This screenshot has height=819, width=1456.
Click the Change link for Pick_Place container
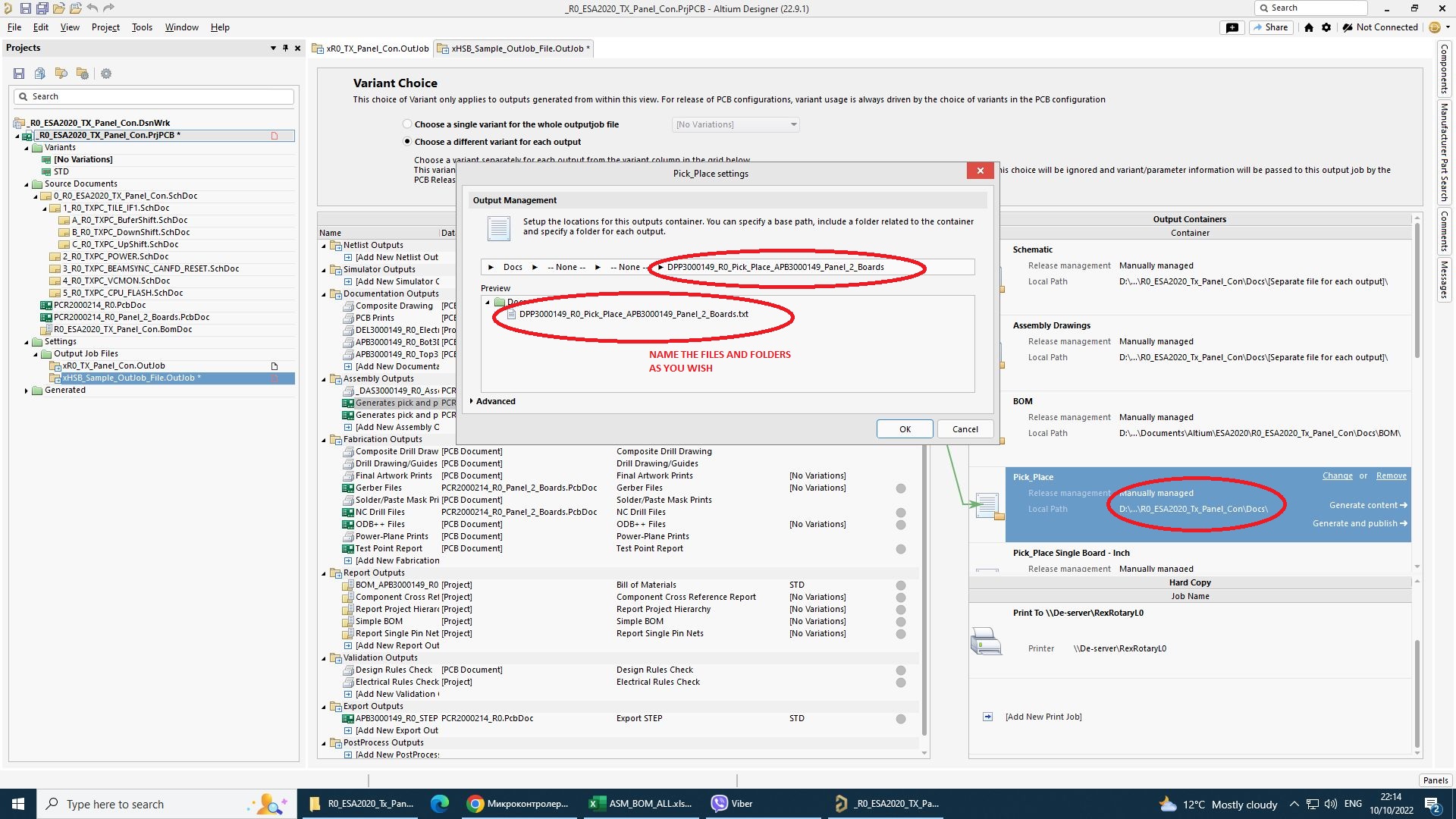[1337, 476]
